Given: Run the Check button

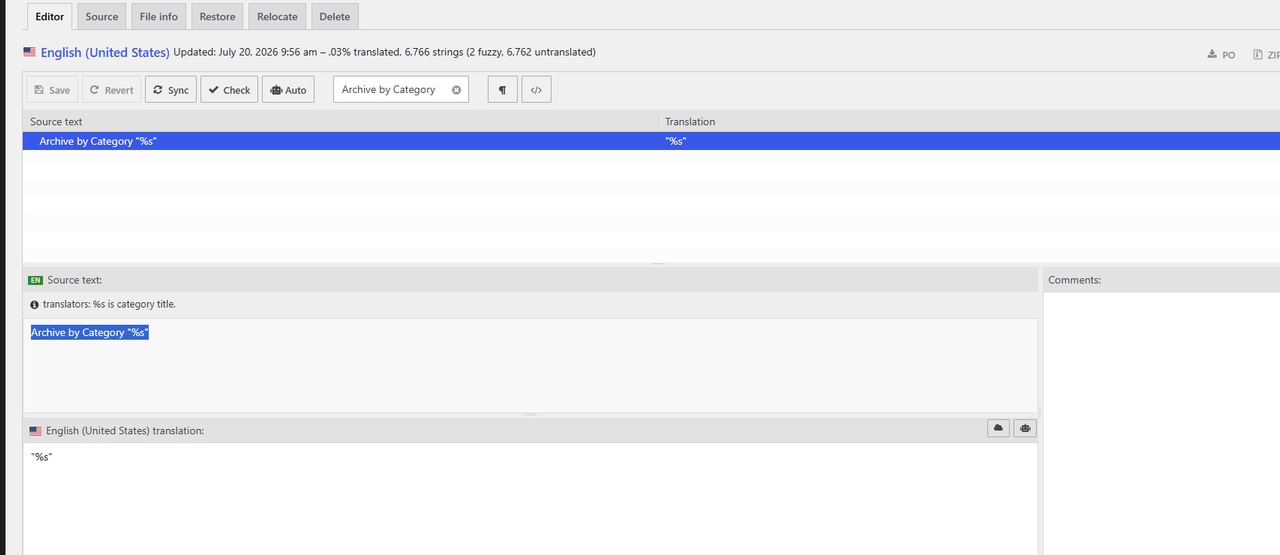Looking at the screenshot, I should (x=229, y=90).
